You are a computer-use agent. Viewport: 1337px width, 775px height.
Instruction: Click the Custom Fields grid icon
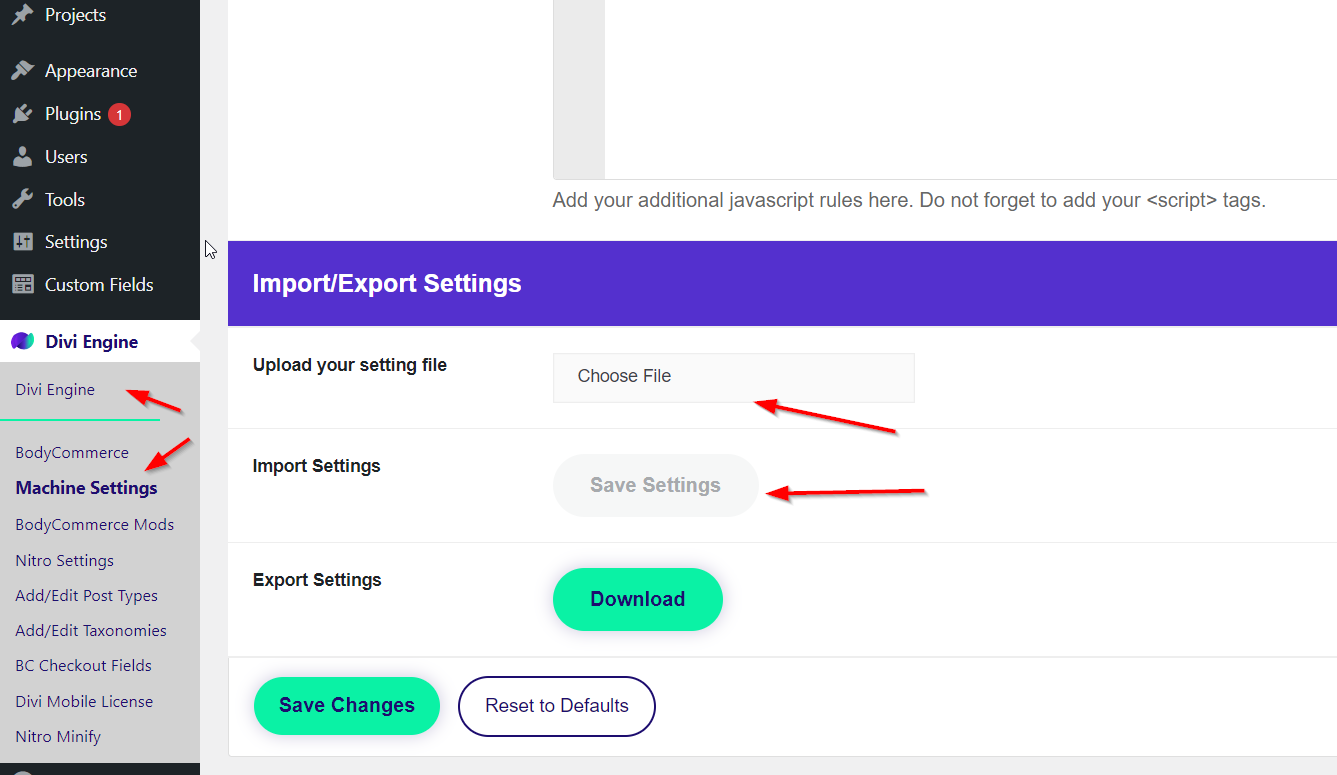click(22, 285)
